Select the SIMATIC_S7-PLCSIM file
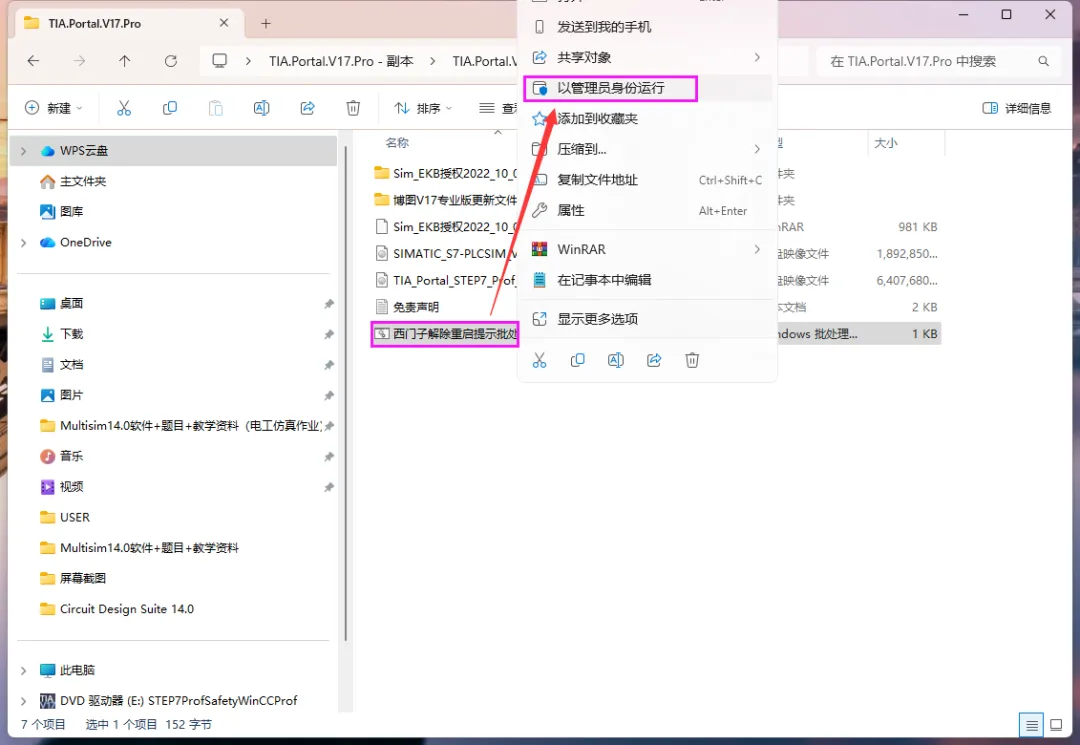The width and height of the screenshot is (1080, 745). [x=446, y=253]
